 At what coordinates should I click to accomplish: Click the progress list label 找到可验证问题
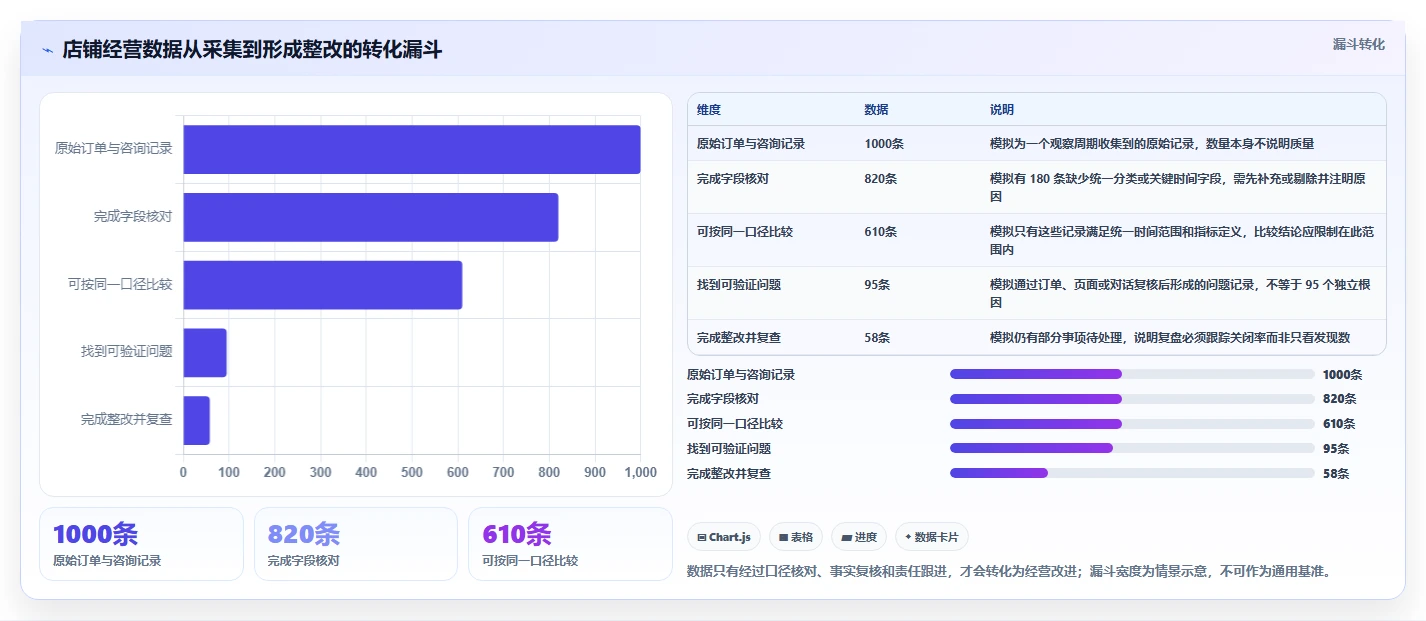click(729, 449)
